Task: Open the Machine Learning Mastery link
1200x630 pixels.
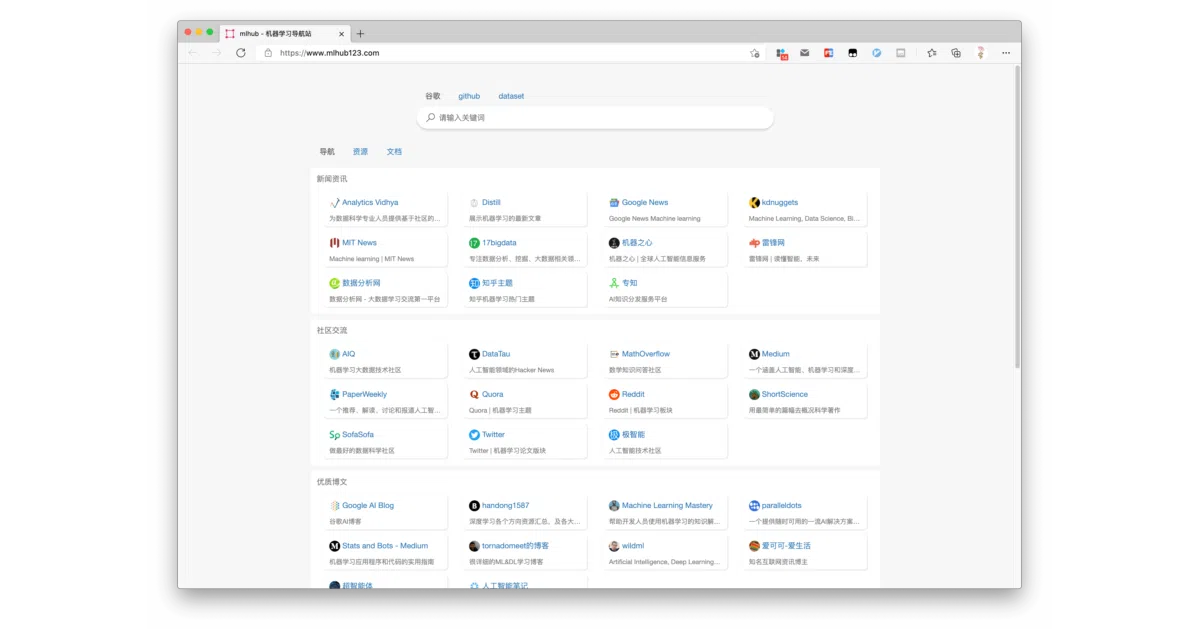Action: tap(667, 506)
